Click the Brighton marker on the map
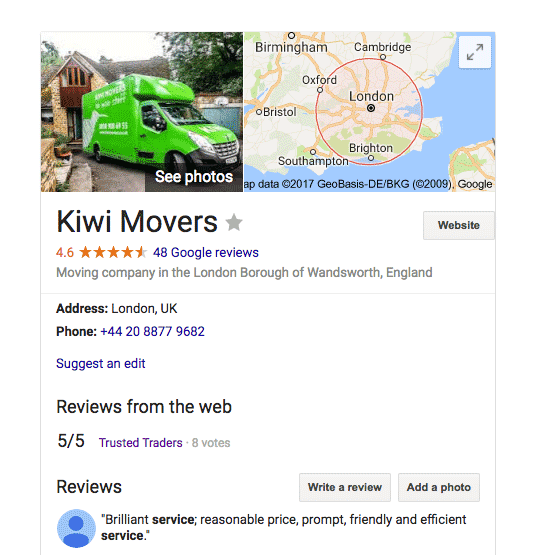549x555 pixels. [x=371, y=158]
